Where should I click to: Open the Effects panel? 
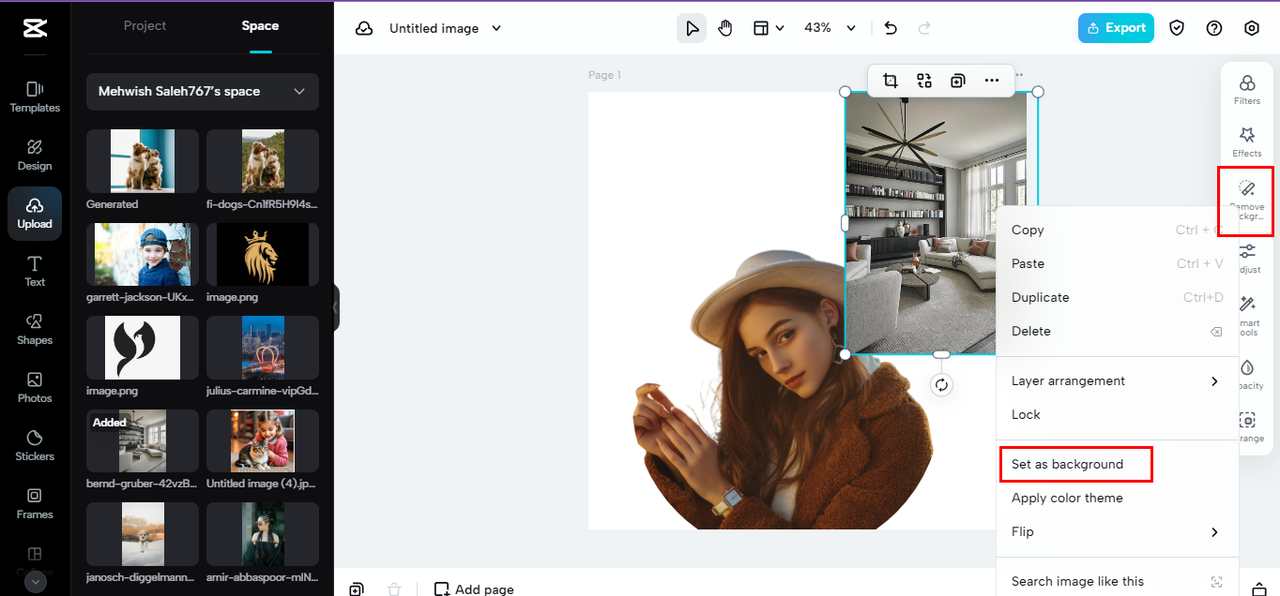1247,141
